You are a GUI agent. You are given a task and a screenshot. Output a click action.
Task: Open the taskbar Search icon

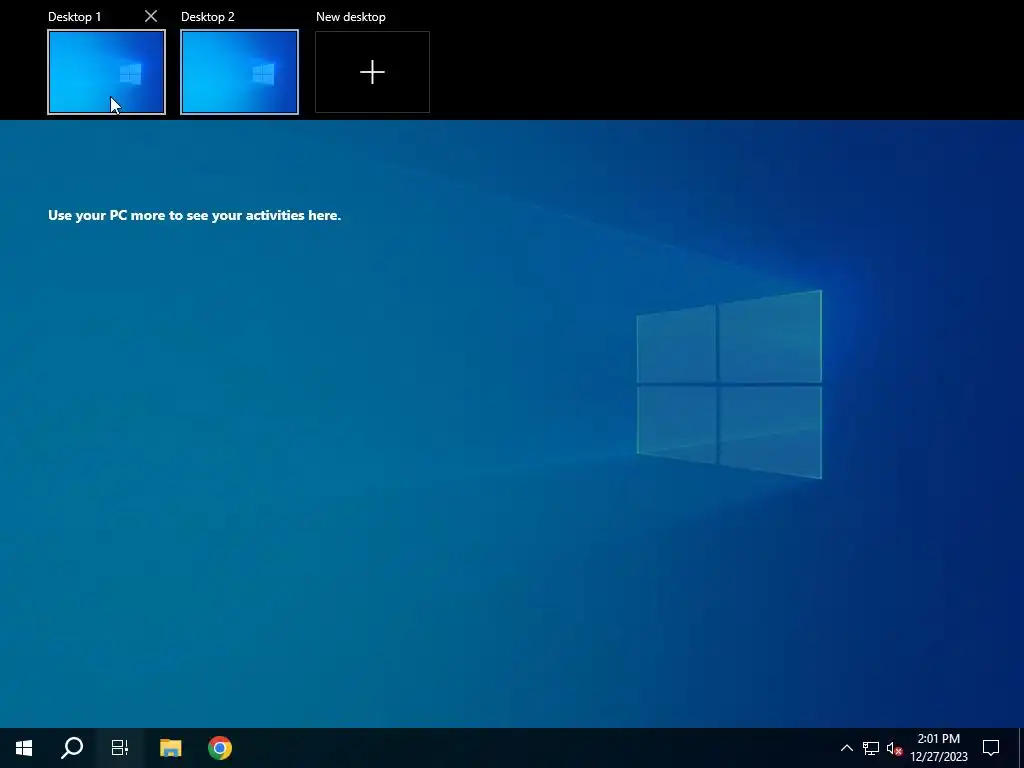(72, 748)
